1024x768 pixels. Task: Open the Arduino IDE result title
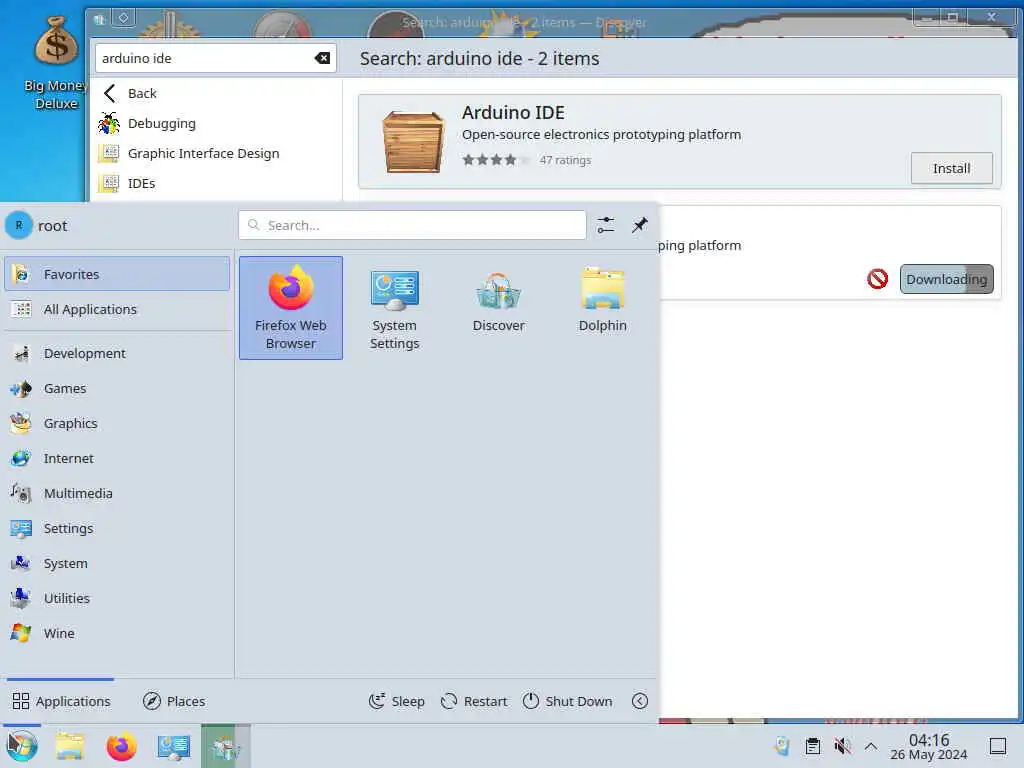[513, 112]
